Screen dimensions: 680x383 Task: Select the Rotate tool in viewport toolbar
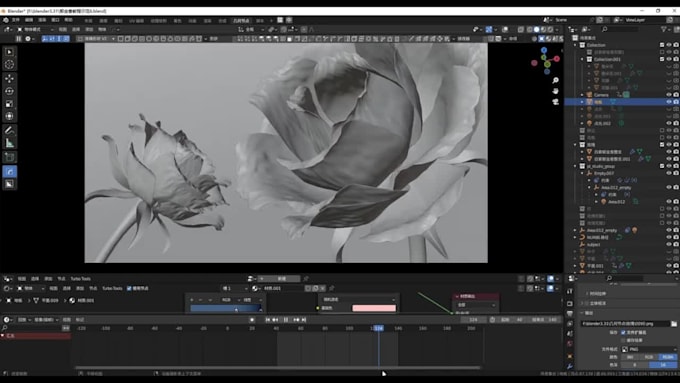[9, 91]
